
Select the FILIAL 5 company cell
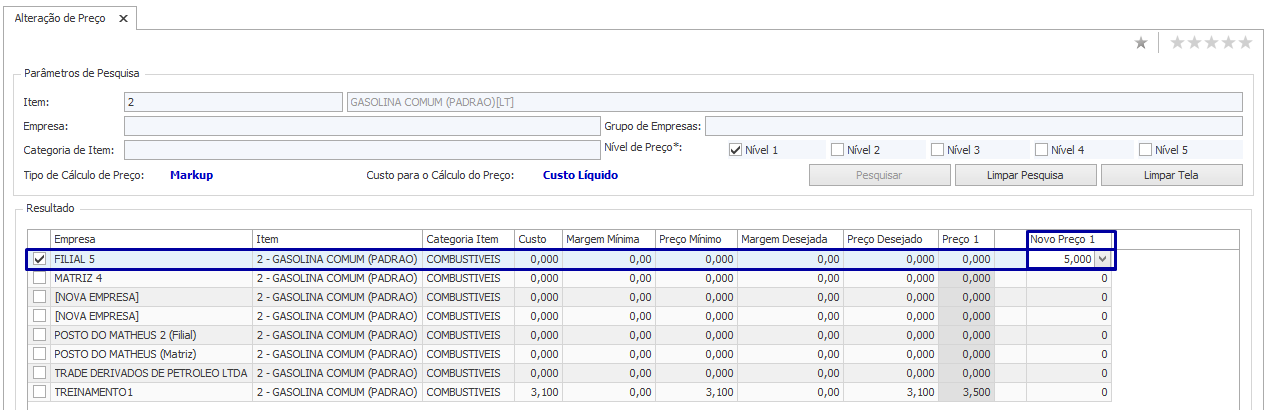click(x=151, y=259)
